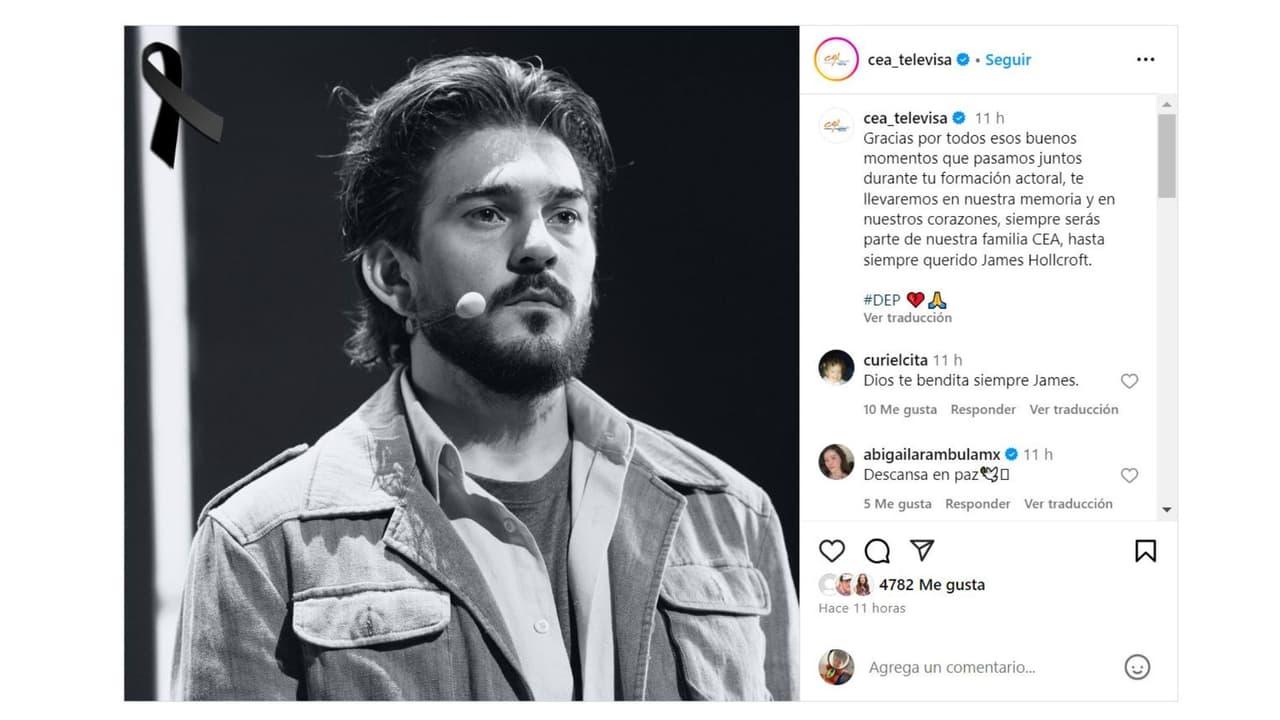Image resolution: width=1280 pixels, height=720 pixels.
Task: Open cea_televisa profile picture in header
Action: pyautogui.click(x=836, y=60)
